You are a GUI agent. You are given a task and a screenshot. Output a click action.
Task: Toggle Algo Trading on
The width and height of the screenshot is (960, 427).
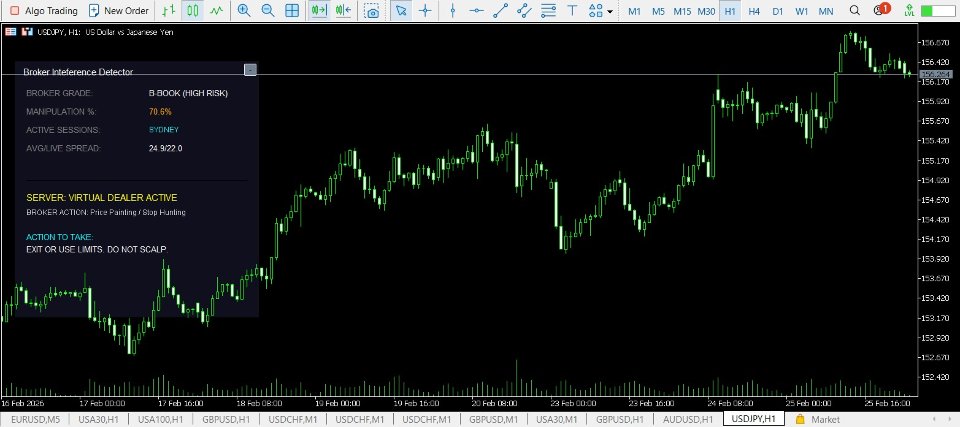[43, 10]
